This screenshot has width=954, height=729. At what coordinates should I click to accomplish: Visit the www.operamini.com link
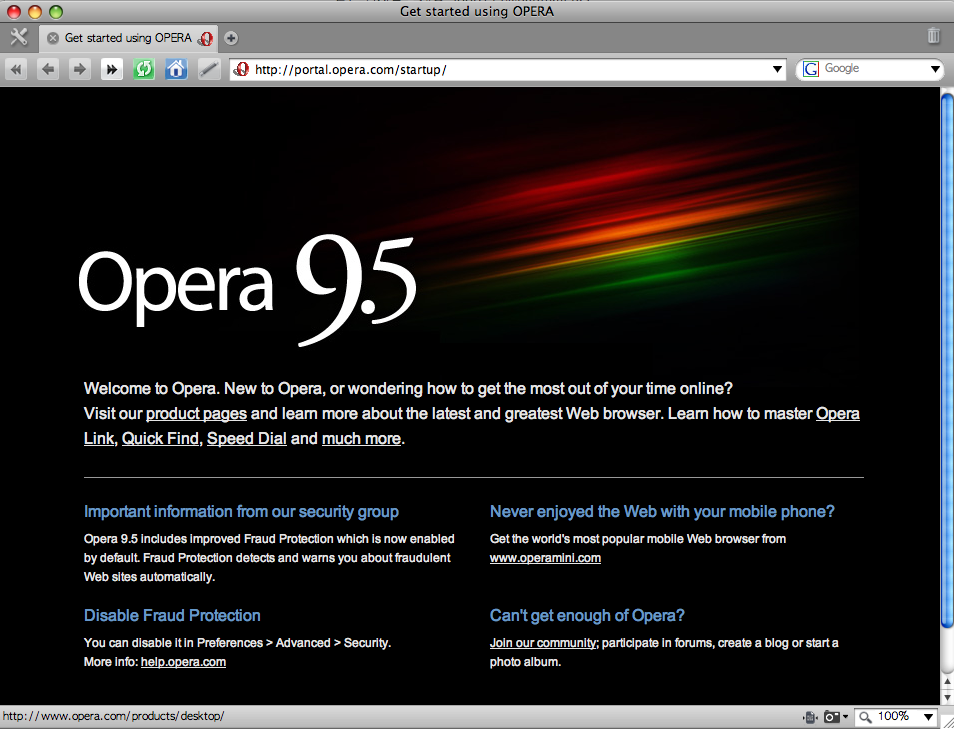(545, 558)
